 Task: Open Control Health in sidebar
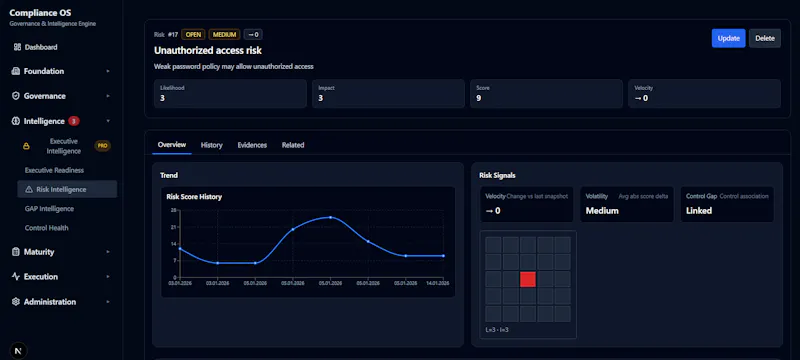point(46,228)
